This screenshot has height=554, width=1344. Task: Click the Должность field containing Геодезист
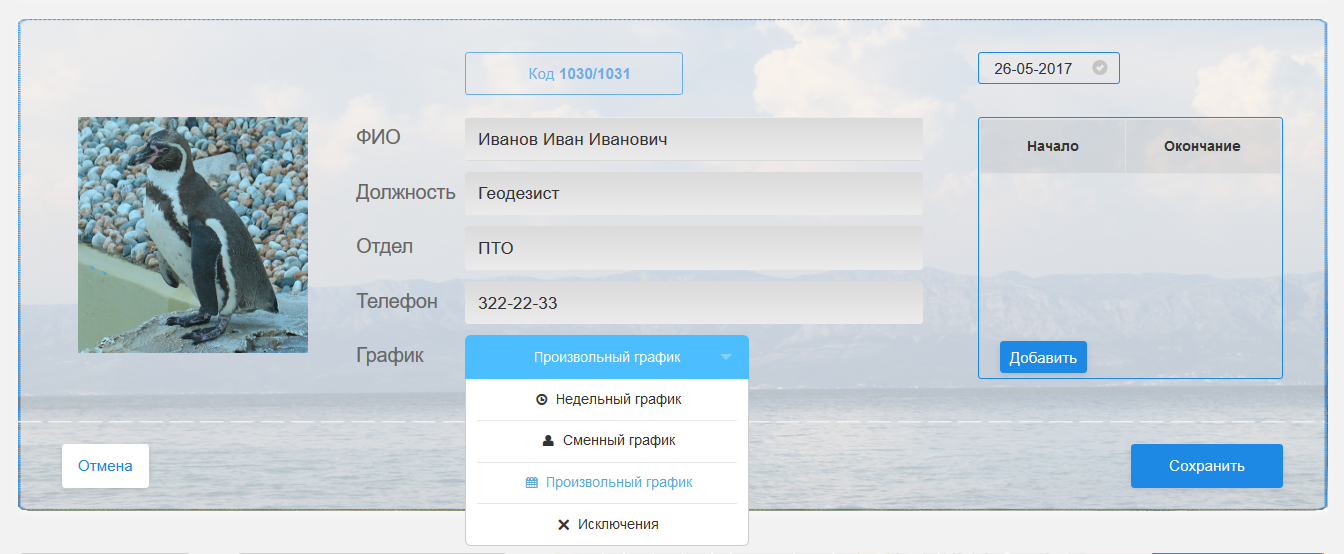click(694, 193)
